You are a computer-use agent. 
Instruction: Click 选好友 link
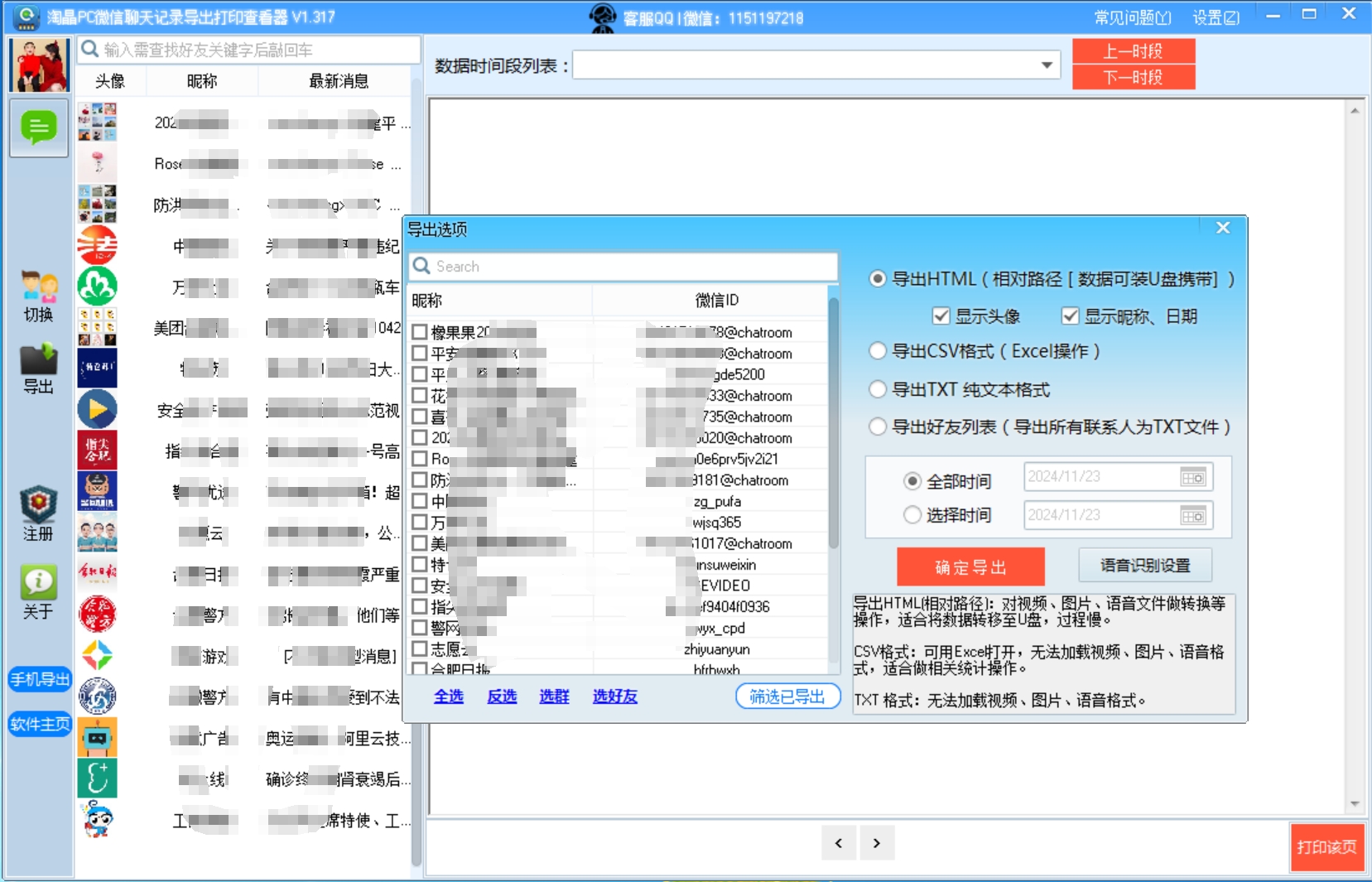point(615,696)
